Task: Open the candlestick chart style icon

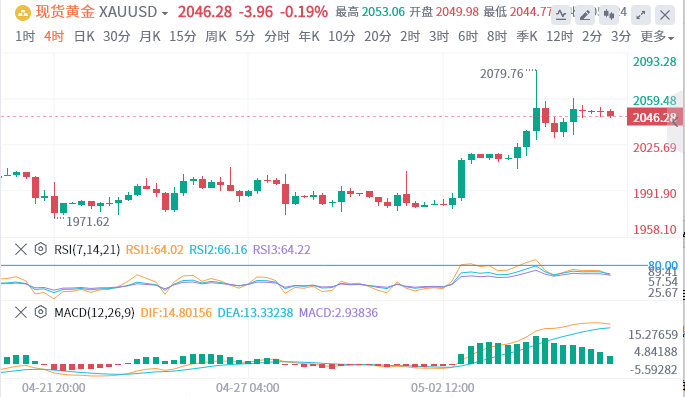Action: [609, 16]
